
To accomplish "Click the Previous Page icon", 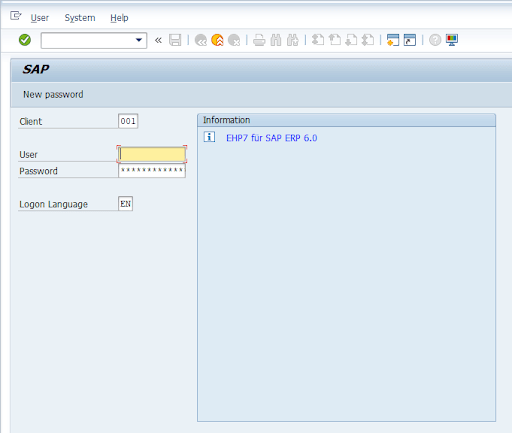I will click(x=334, y=40).
